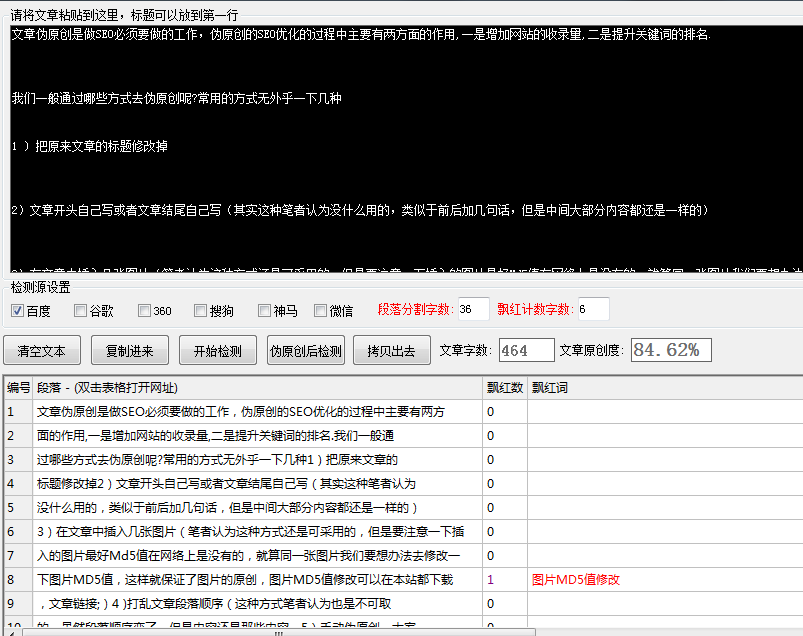This screenshot has width=803, height=636.
Task: Start checking with the 开始检测 button
Action: tap(216, 352)
